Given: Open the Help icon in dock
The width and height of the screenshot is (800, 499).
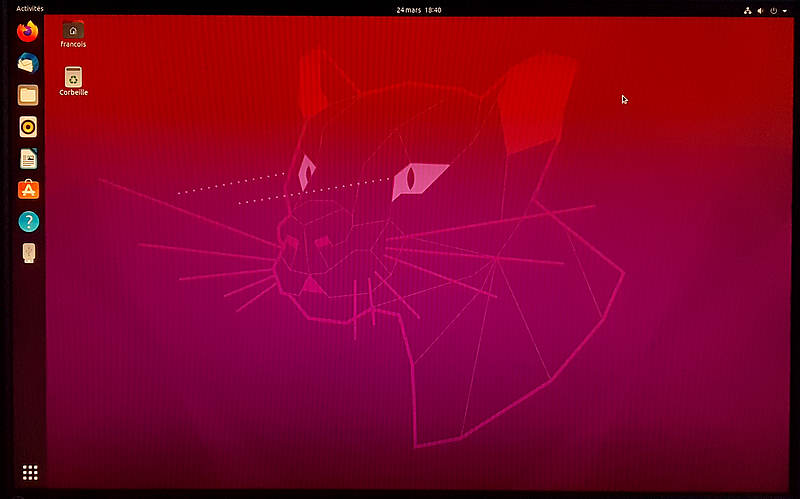Looking at the screenshot, I should click(x=29, y=222).
